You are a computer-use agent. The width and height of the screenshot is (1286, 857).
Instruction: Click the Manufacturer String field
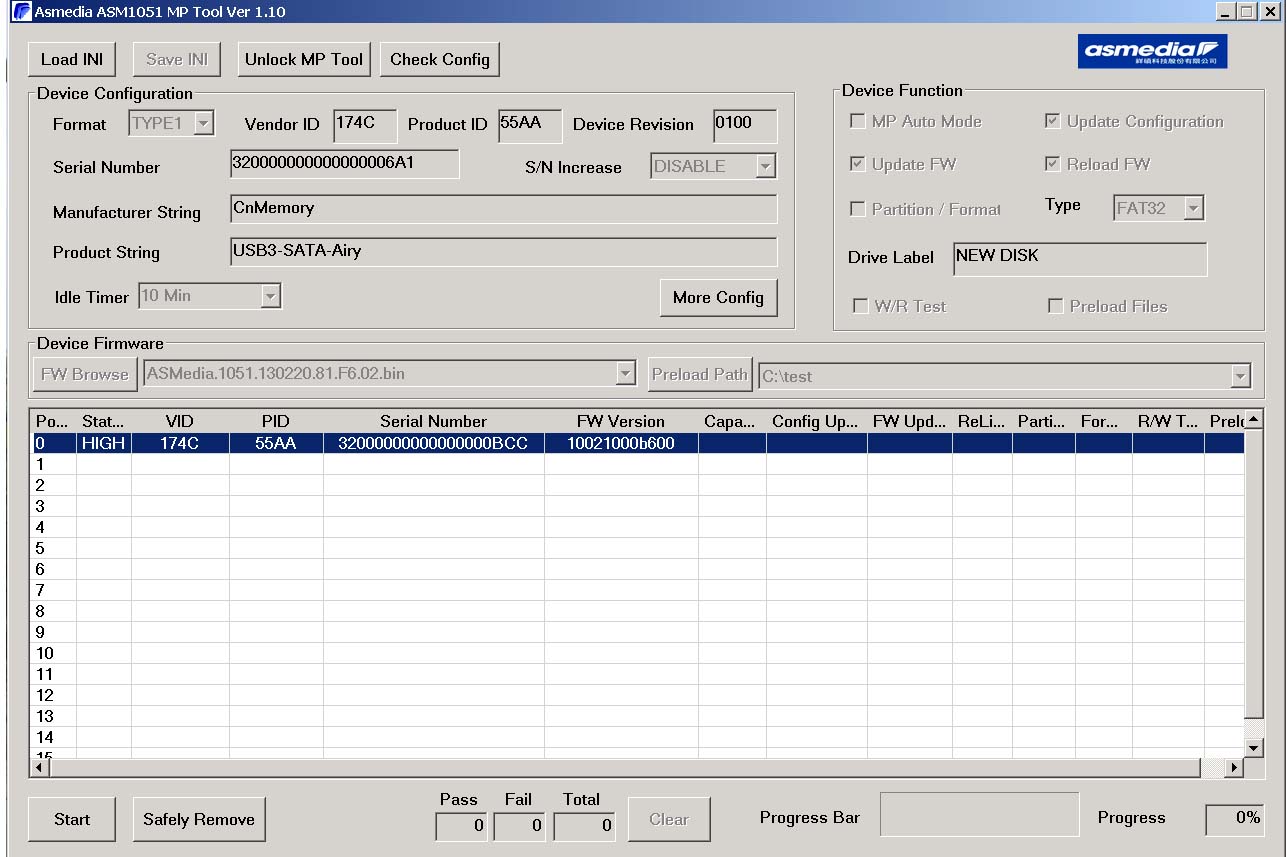[x=503, y=209]
